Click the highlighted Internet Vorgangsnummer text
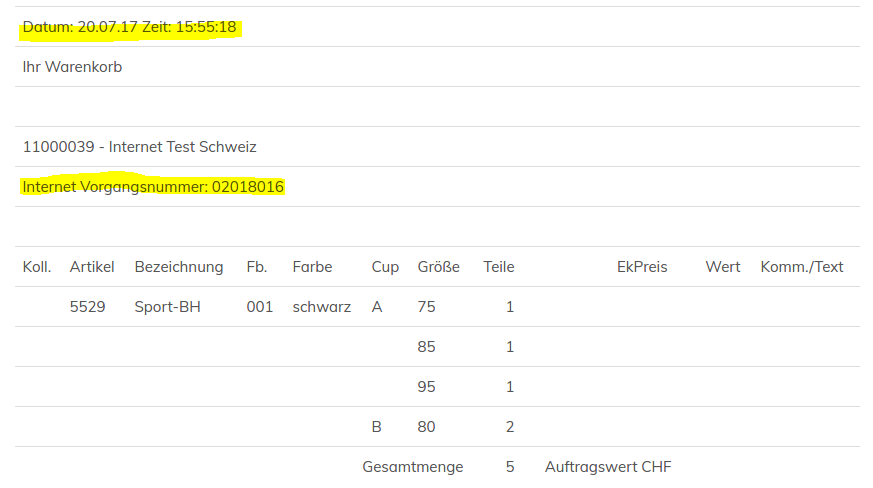The height and width of the screenshot is (488, 873). (153, 187)
